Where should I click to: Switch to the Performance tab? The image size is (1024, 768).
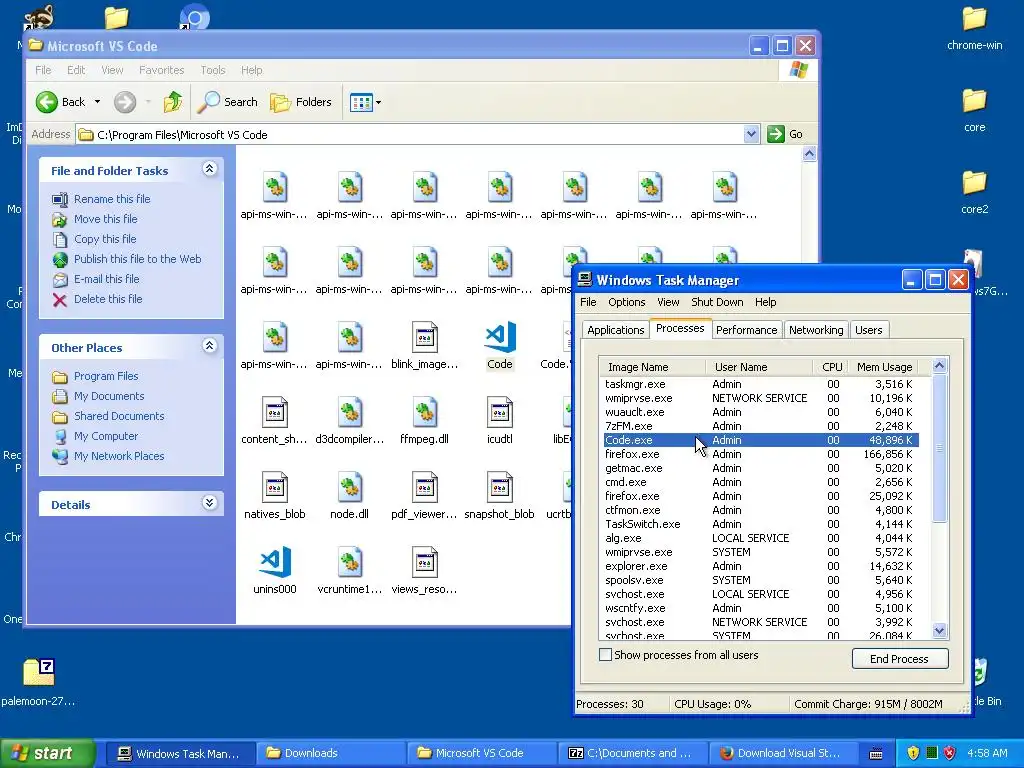746,330
